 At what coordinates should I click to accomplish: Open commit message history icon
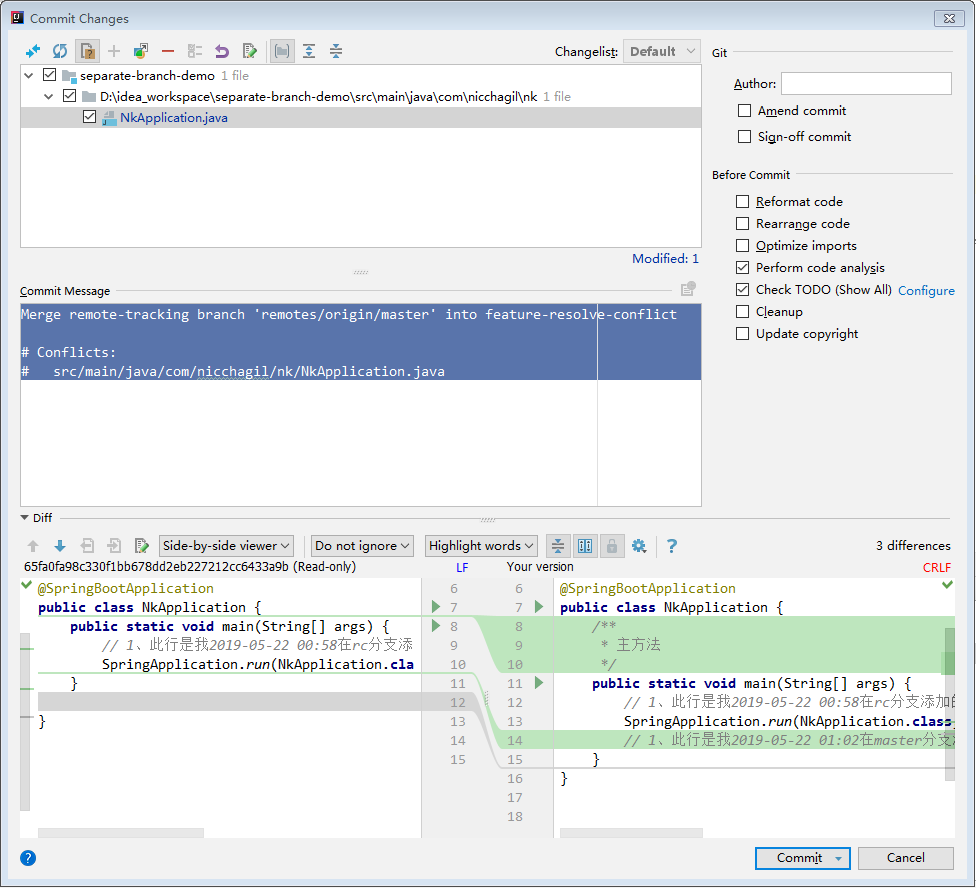coord(688,289)
